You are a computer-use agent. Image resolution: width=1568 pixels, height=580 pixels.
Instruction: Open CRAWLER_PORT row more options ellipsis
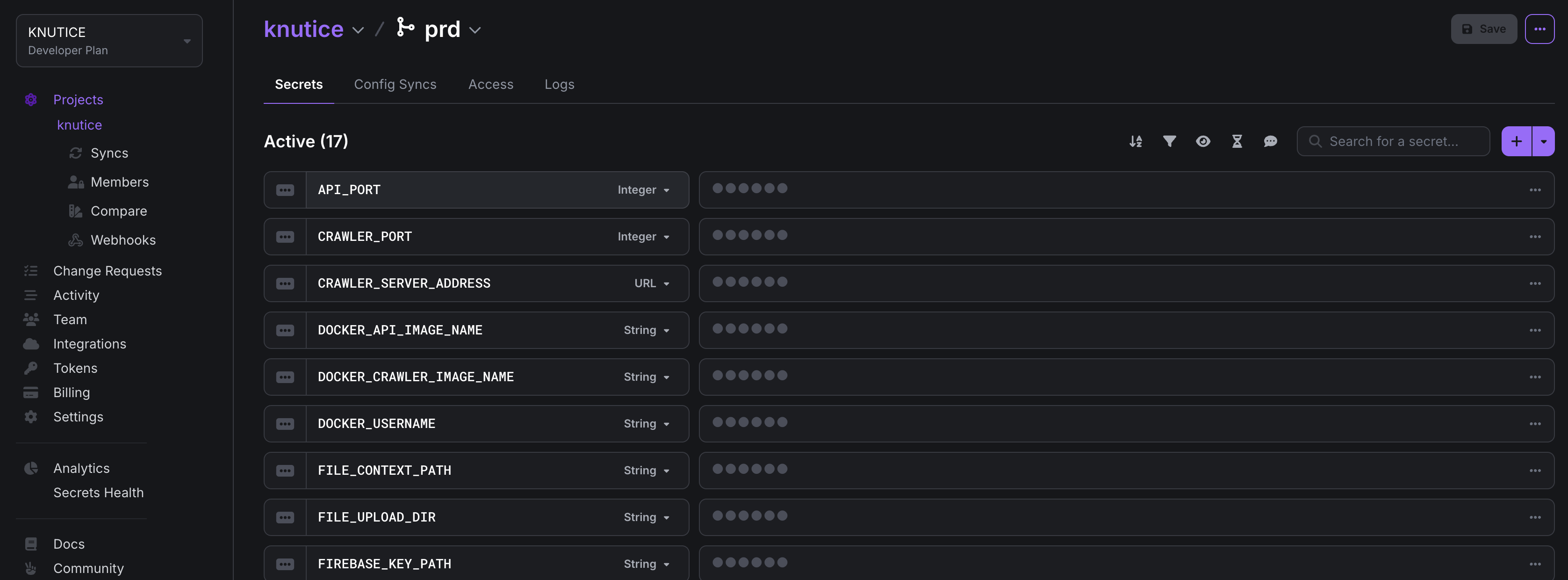coord(1534,237)
